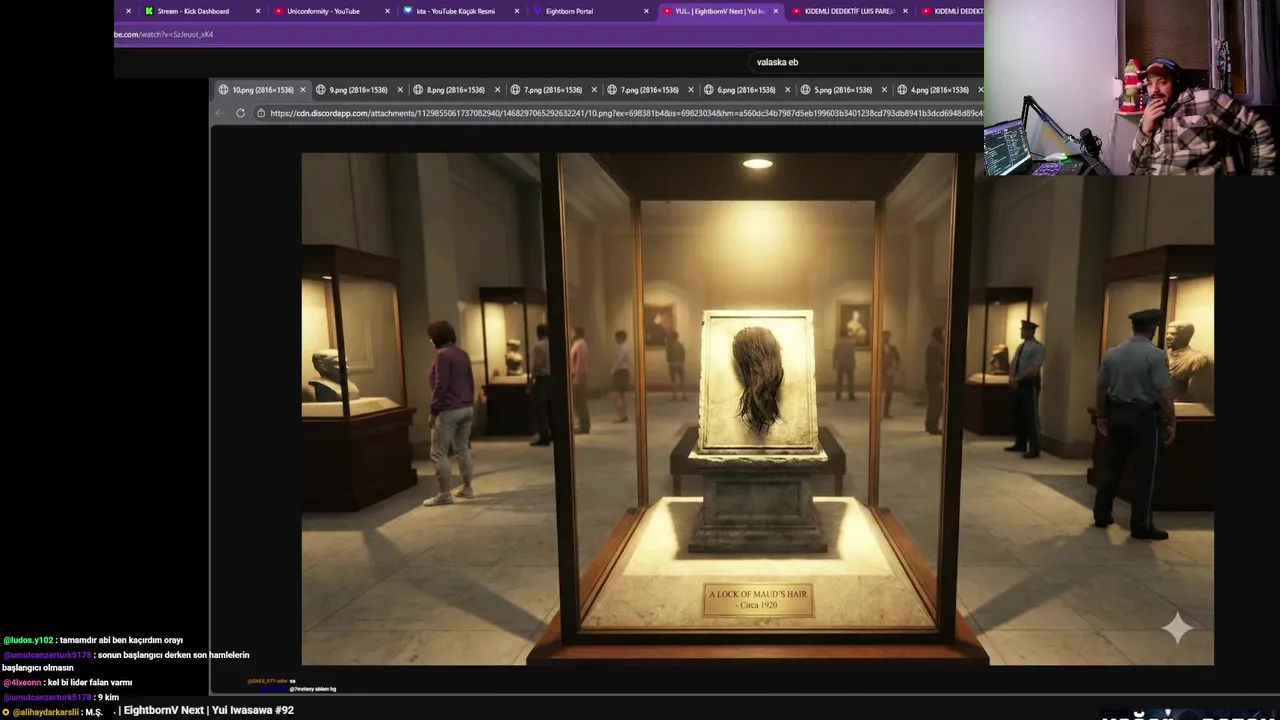
Task: Close the KIDEMLİ DEDEKTİF LUIS PAREJA tab
Action: [x=905, y=11]
